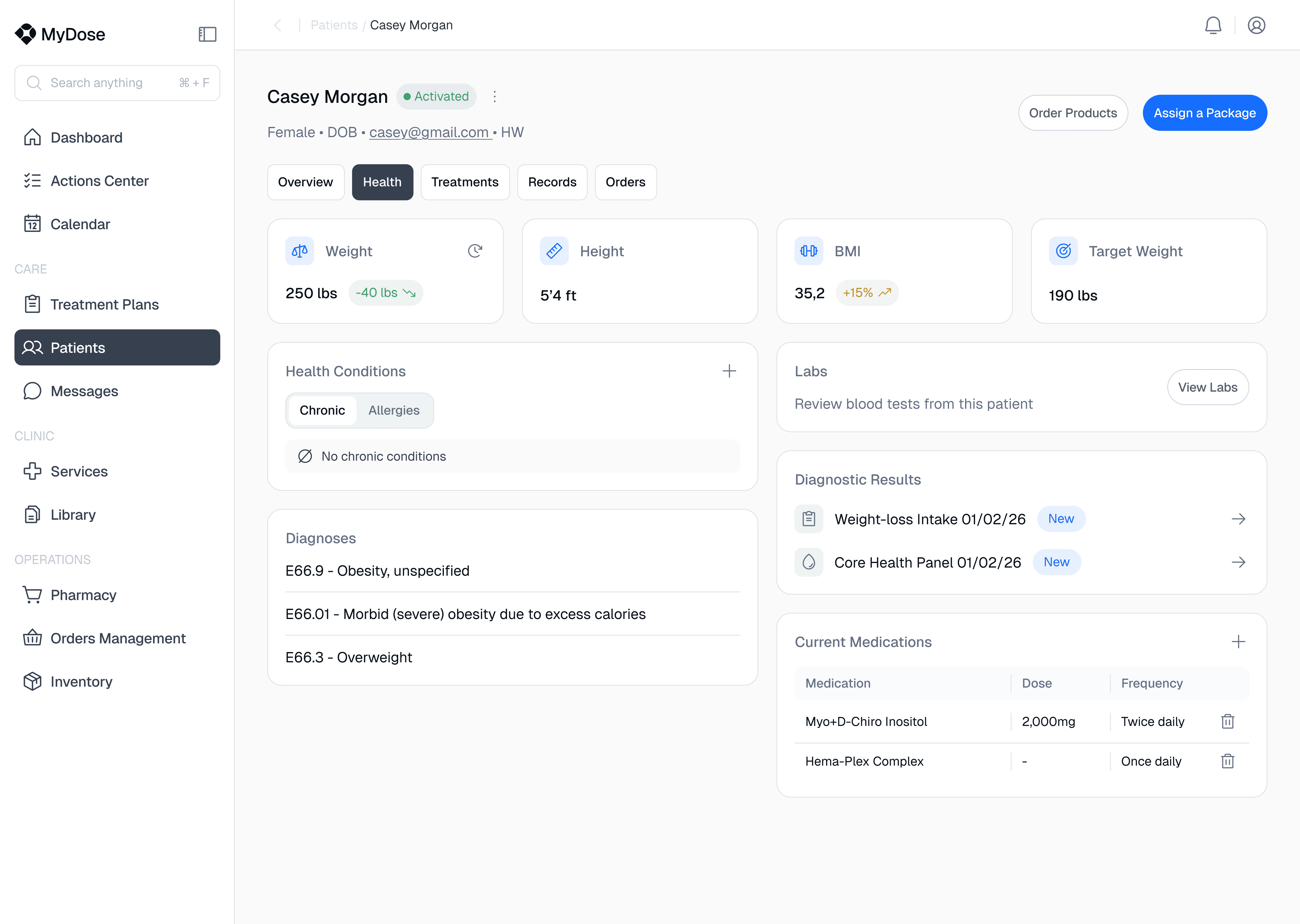Add a current medication with plus icon
The width and height of the screenshot is (1300, 924).
(x=1239, y=642)
